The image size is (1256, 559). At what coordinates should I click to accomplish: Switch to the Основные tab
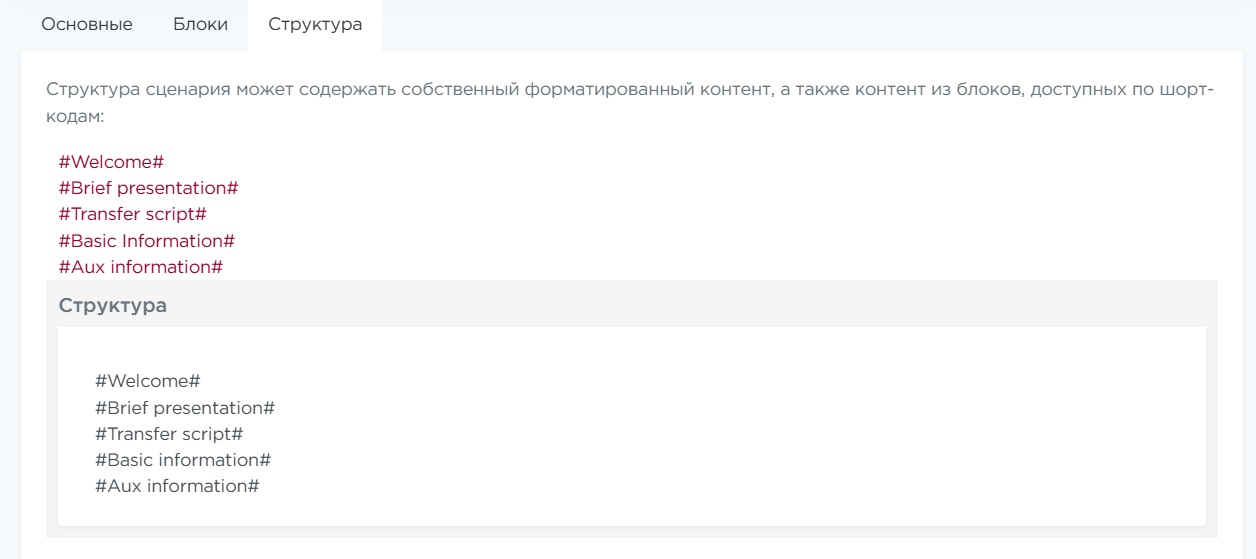pyautogui.click(x=86, y=25)
